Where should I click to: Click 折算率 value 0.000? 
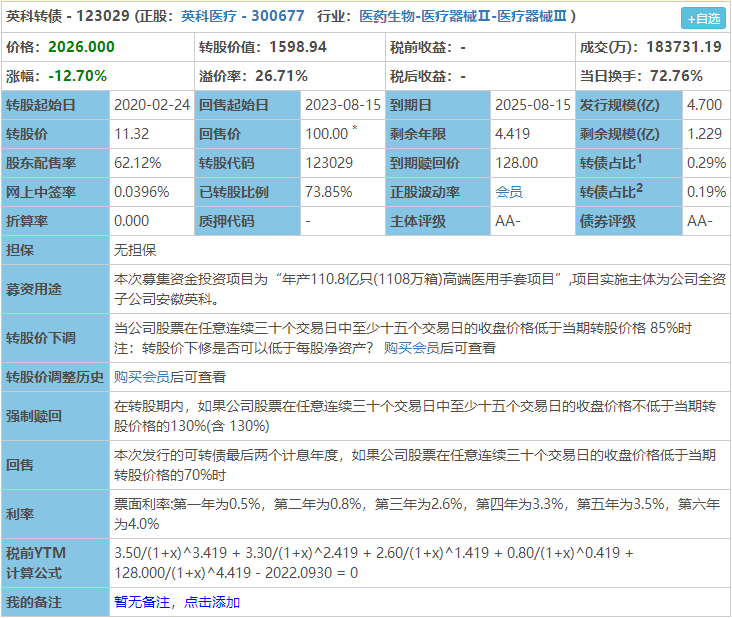click(132, 221)
